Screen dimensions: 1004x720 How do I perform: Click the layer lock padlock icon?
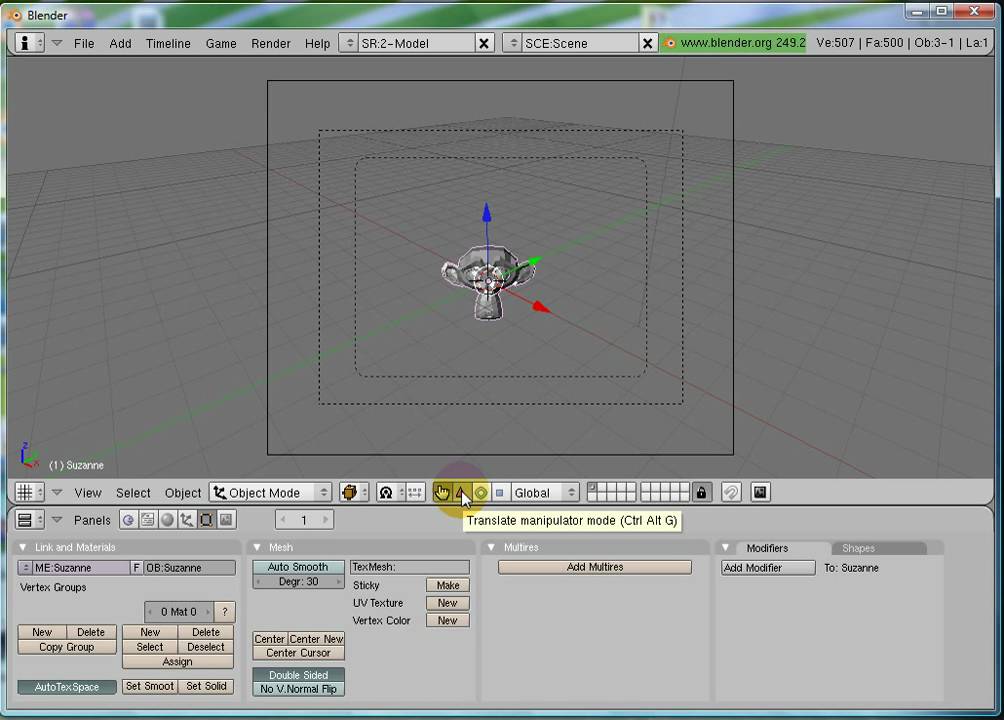tap(702, 493)
